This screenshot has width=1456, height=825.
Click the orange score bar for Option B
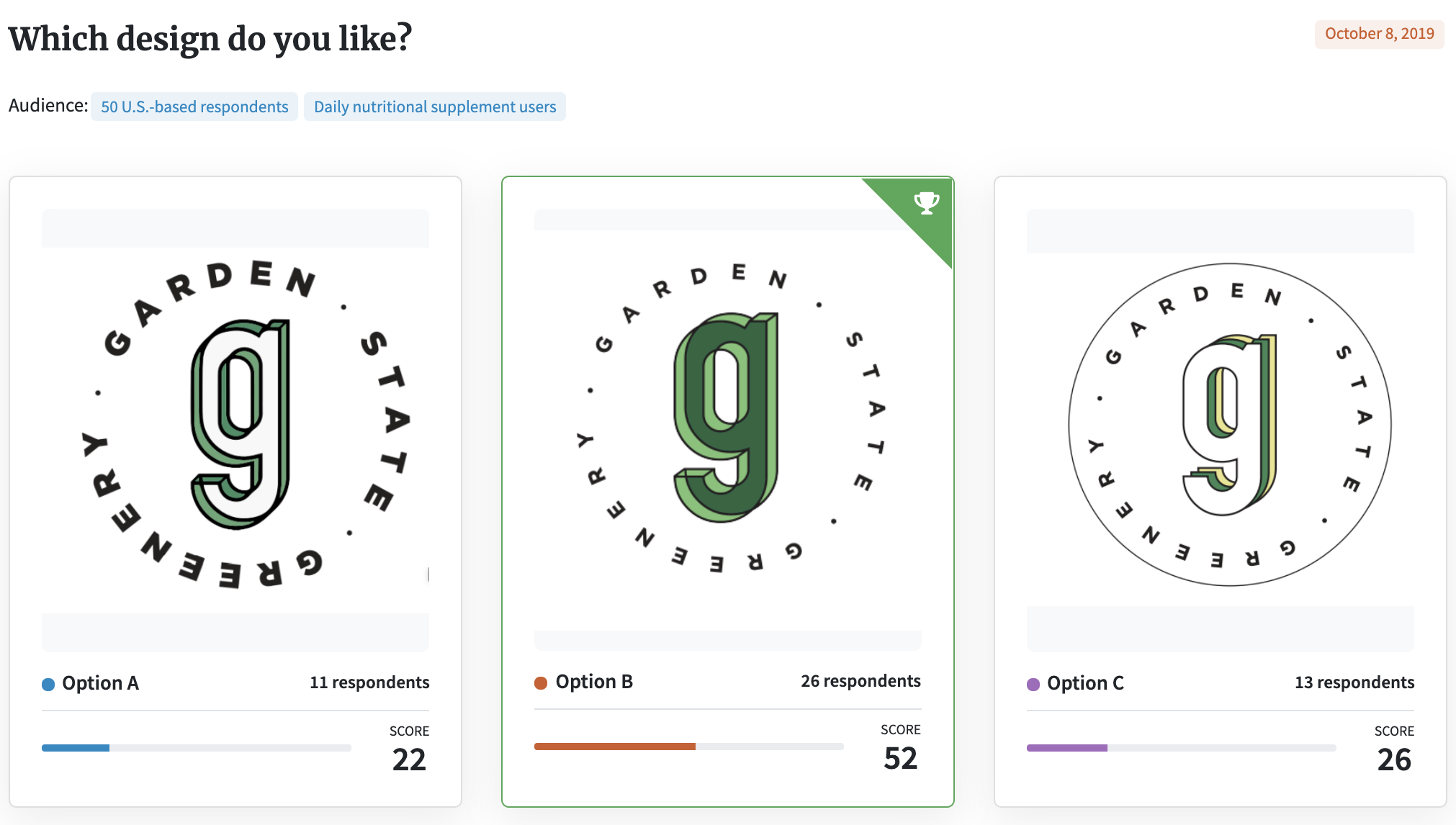point(615,747)
